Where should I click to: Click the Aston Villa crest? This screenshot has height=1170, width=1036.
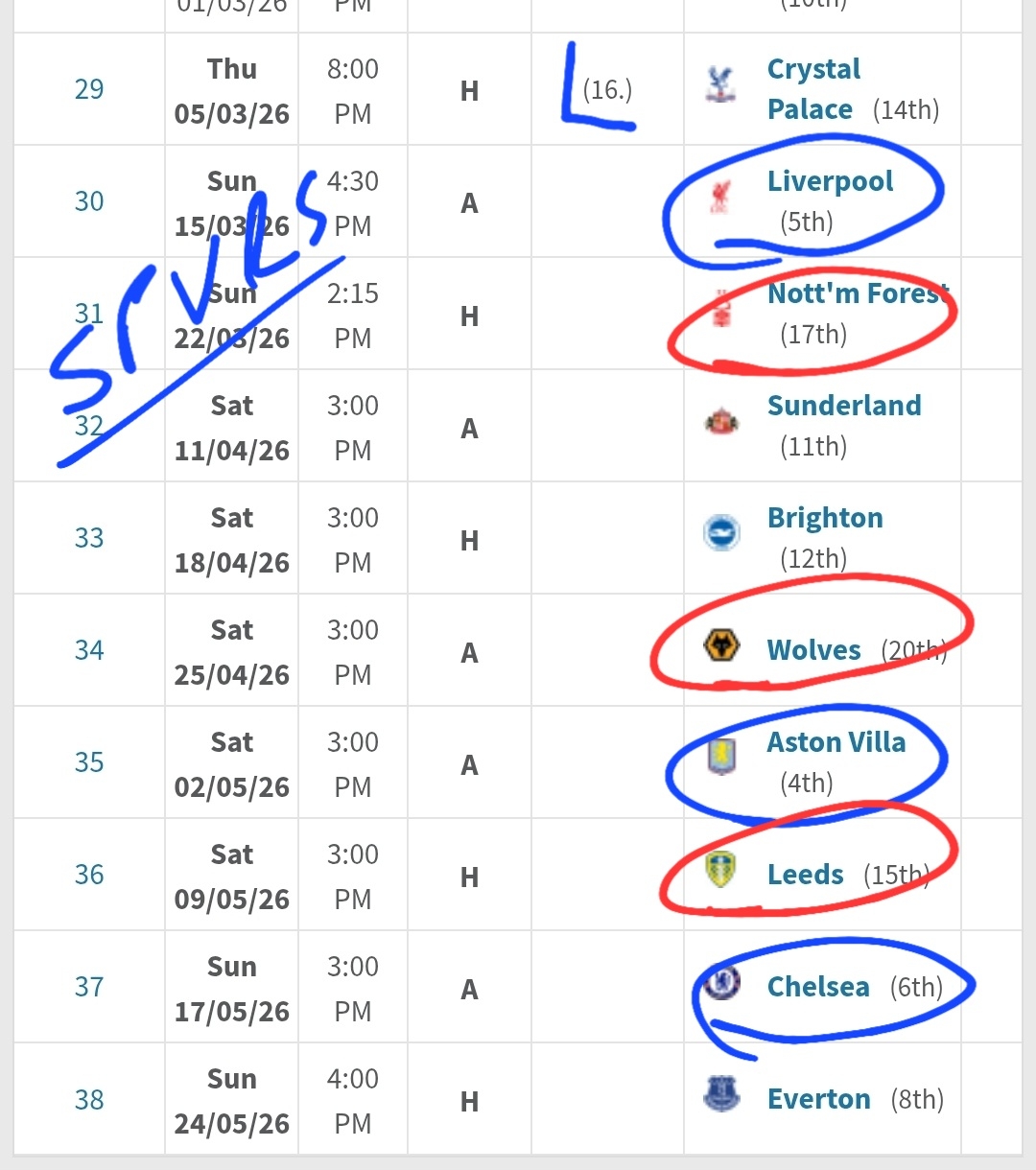click(x=720, y=757)
